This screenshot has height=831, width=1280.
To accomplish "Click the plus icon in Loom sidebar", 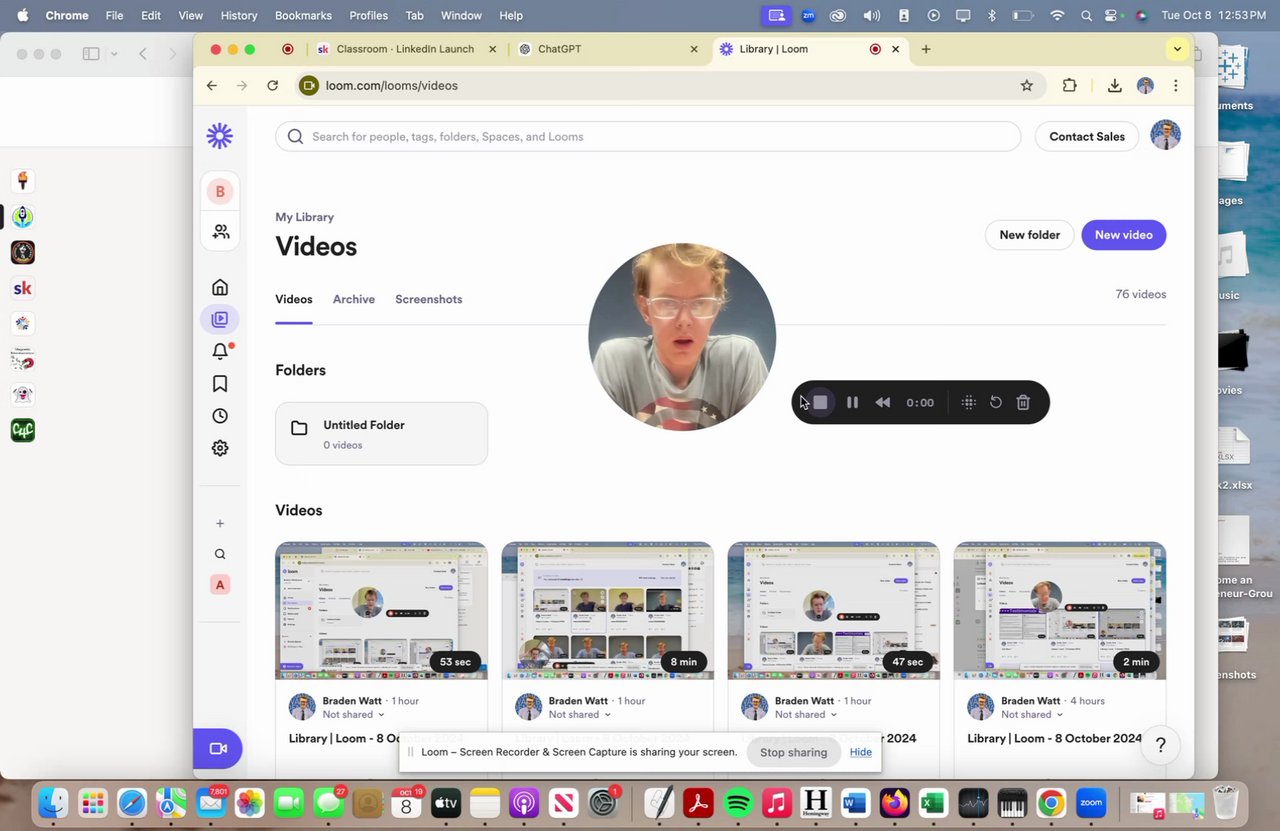I will 220,523.
